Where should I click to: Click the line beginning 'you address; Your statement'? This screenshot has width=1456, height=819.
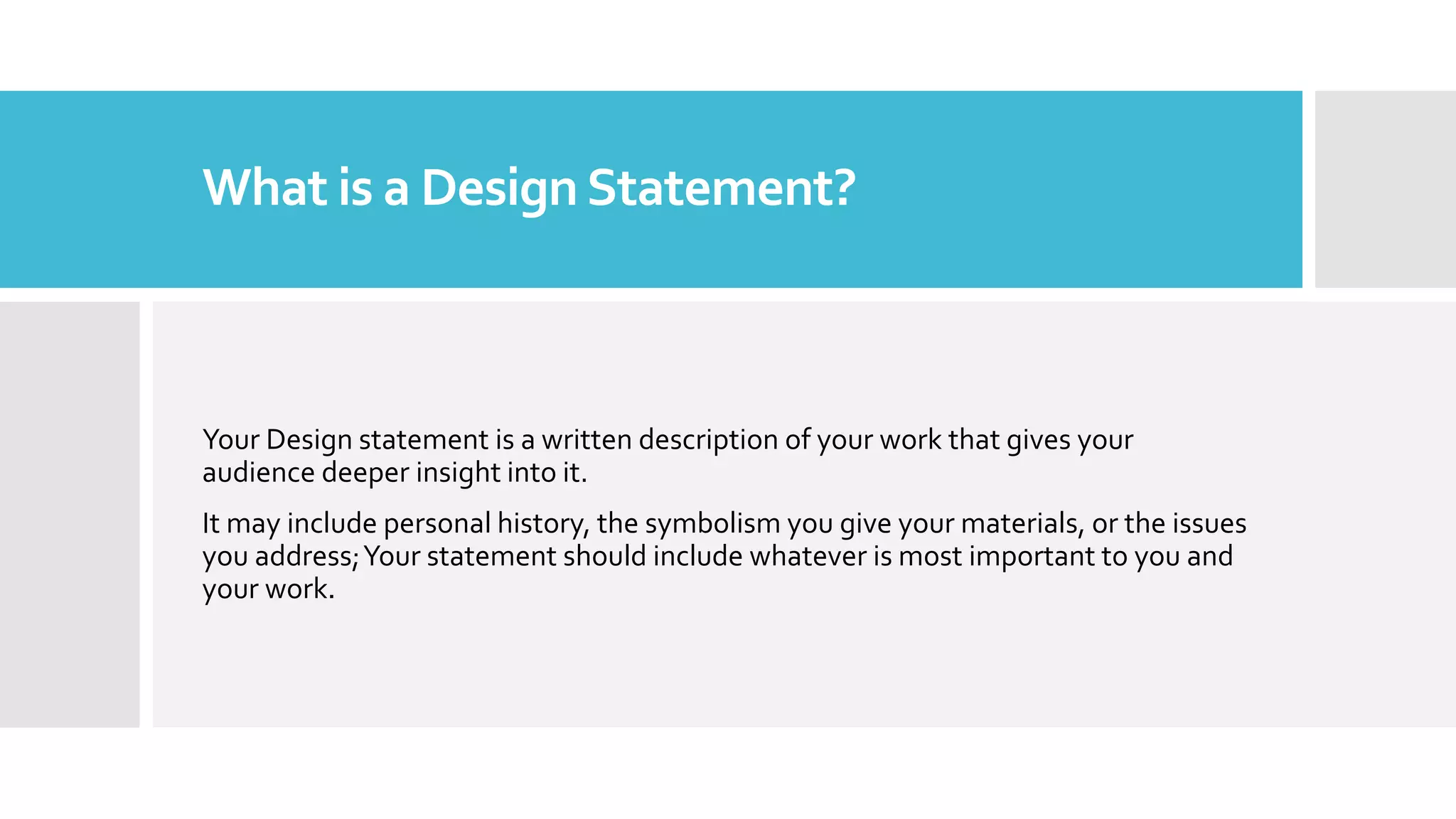(x=717, y=557)
